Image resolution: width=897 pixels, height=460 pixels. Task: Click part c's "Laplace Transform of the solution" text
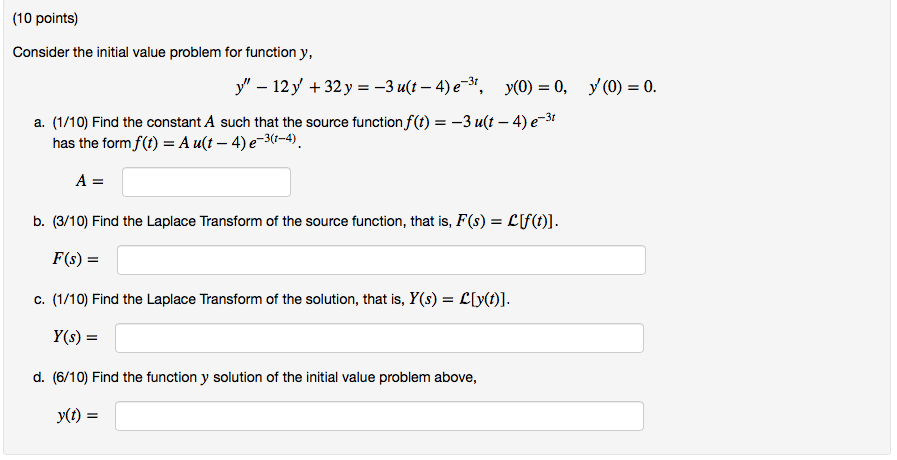(253, 299)
